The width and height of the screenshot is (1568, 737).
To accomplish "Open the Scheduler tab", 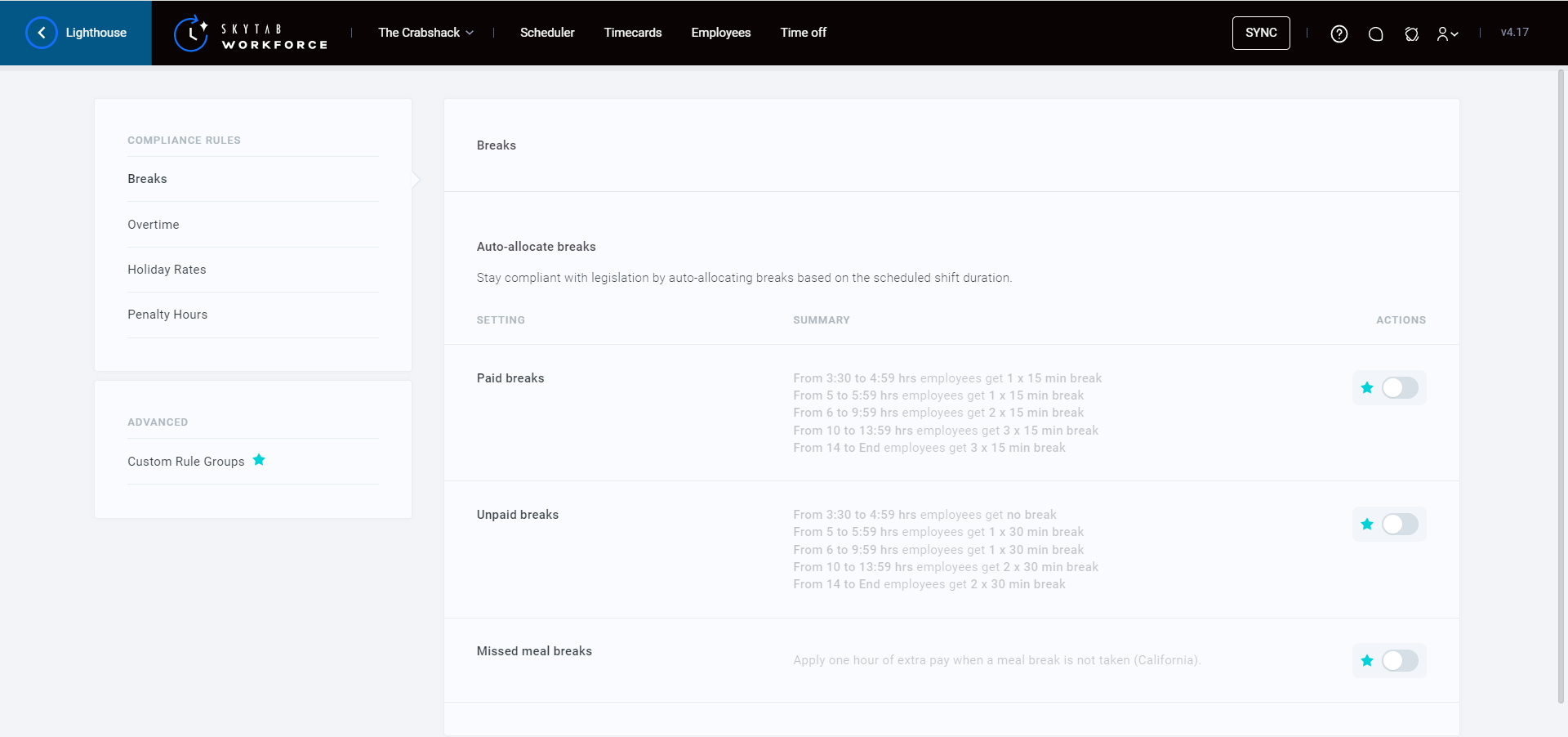I will click(547, 33).
